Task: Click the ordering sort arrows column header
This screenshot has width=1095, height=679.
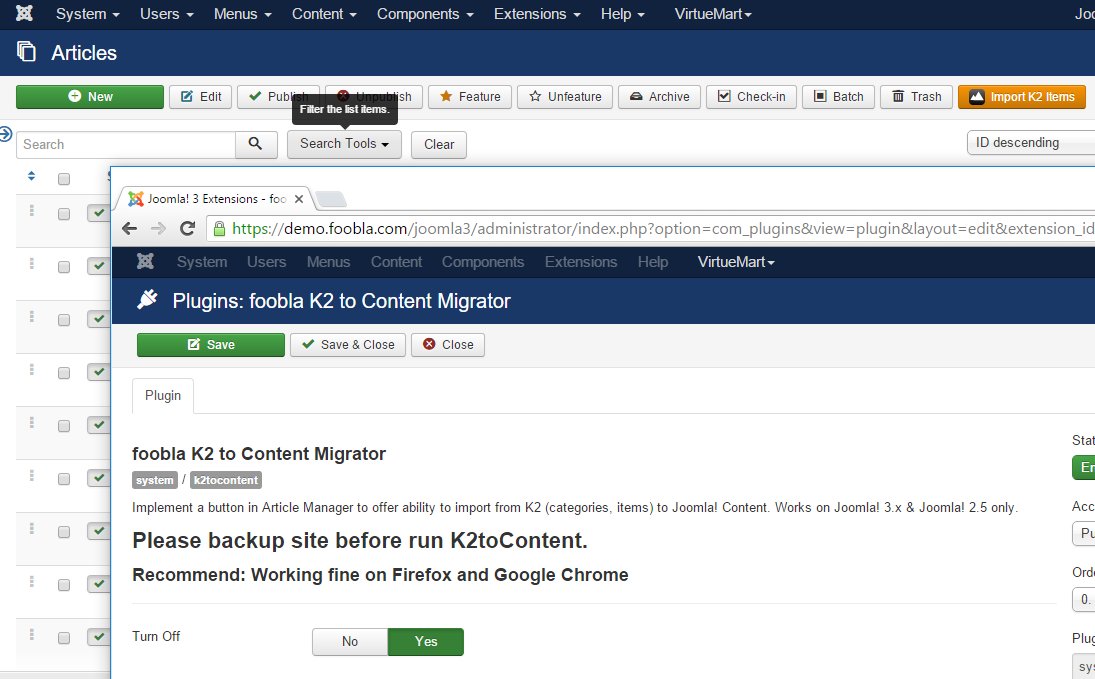Action: 31,176
